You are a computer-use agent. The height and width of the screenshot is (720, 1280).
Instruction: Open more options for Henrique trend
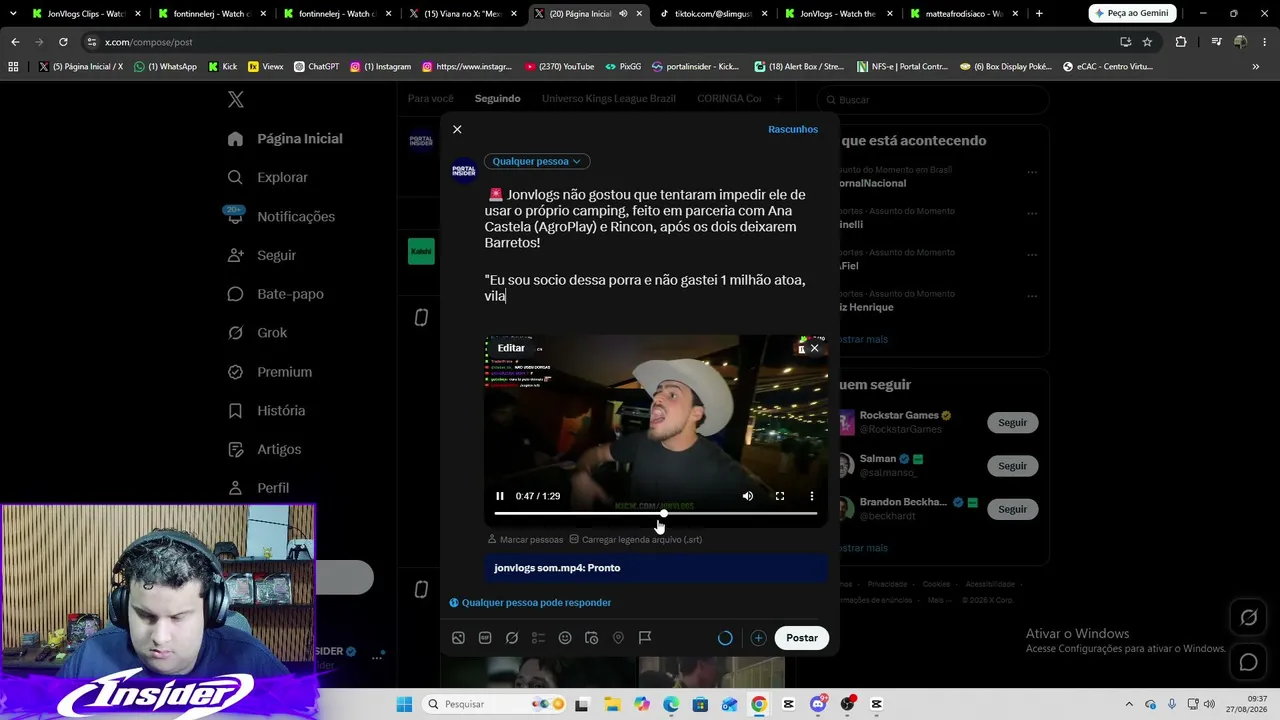(x=1032, y=296)
